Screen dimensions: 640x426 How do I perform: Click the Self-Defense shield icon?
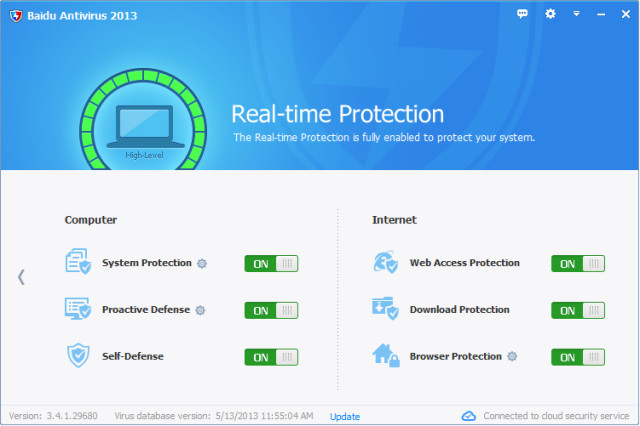[78, 355]
